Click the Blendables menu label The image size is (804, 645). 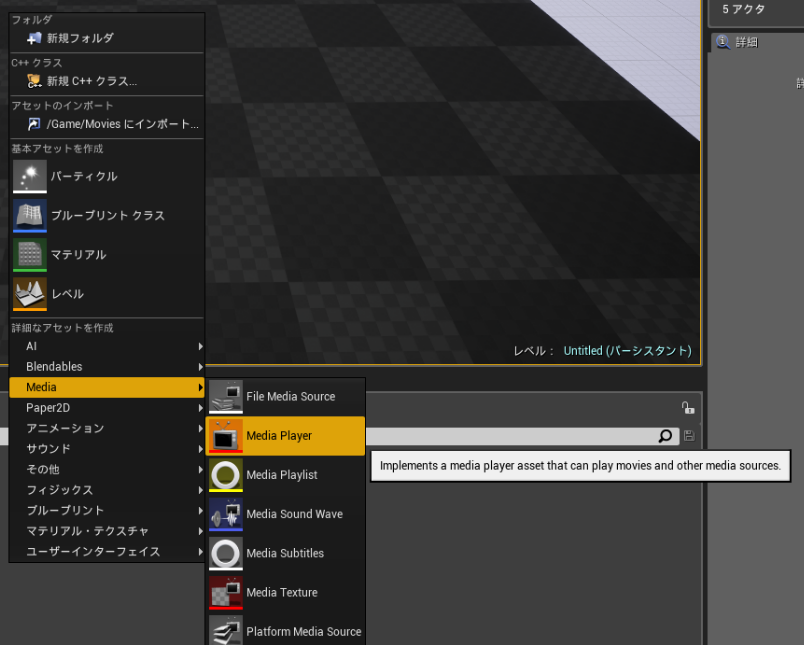coord(54,367)
